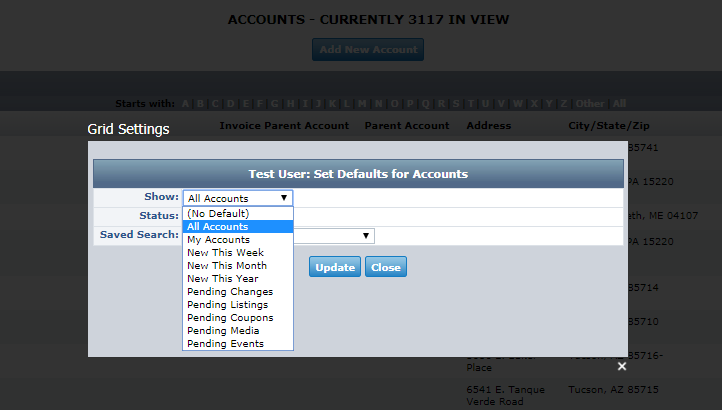Screen dimensions: 722x410
Task: Click the Grid Settings title
Action: [128, 129]
